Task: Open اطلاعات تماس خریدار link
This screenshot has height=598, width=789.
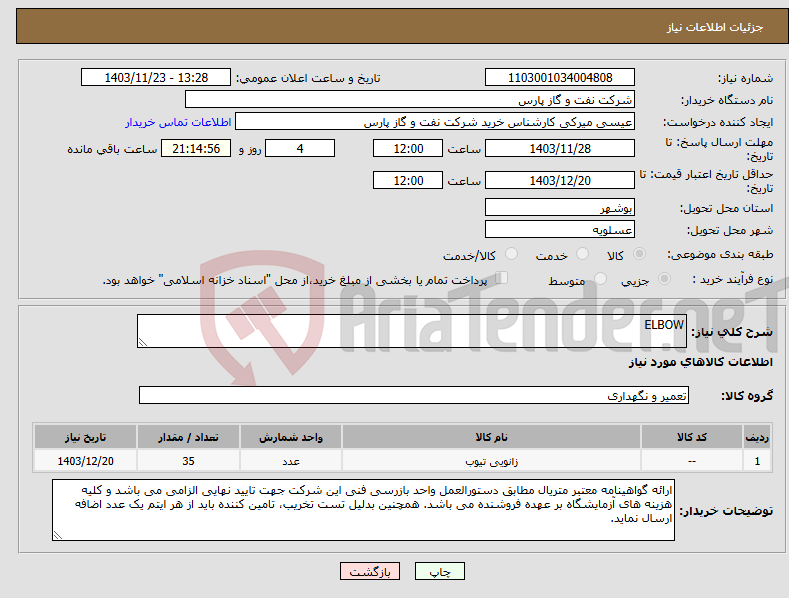Action: click(178, 122)
